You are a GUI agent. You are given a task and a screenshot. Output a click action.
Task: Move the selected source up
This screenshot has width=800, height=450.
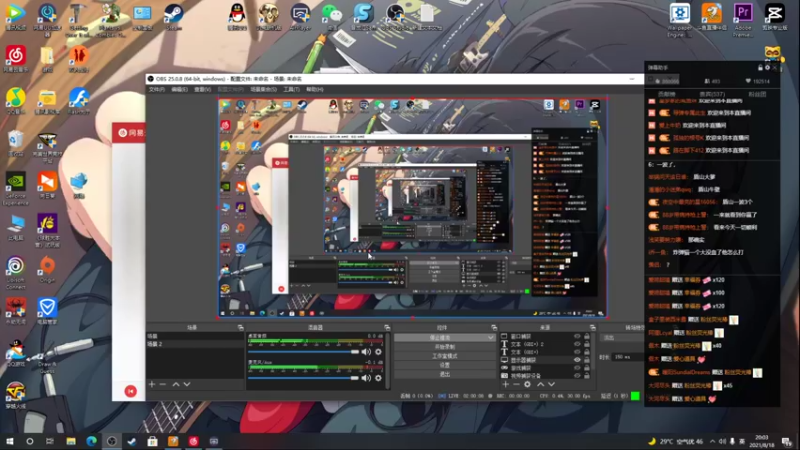point(540,384)
